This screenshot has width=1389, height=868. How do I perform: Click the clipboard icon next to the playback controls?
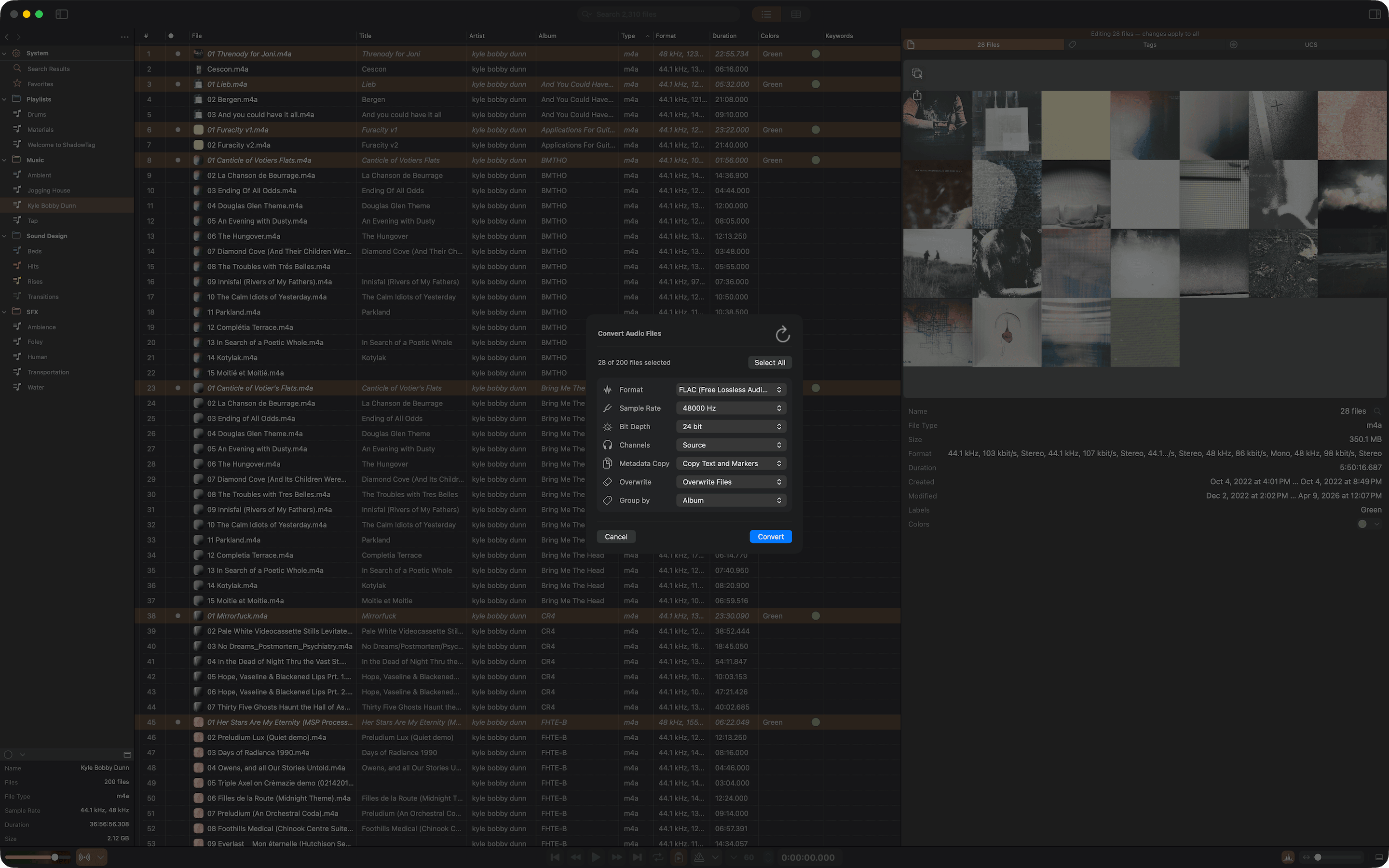click(x=679, y=857)
